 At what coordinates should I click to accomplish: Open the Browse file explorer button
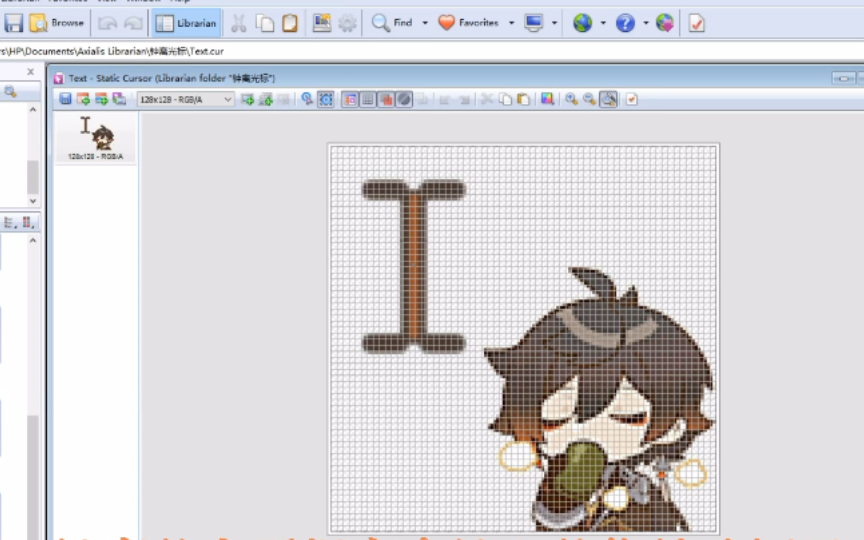point(58,23)
